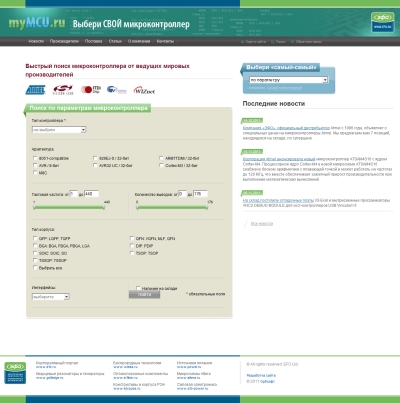Screen dimensions: 400x403
Task: Open the EFO logo in header
Action: [x=382, y=22]
